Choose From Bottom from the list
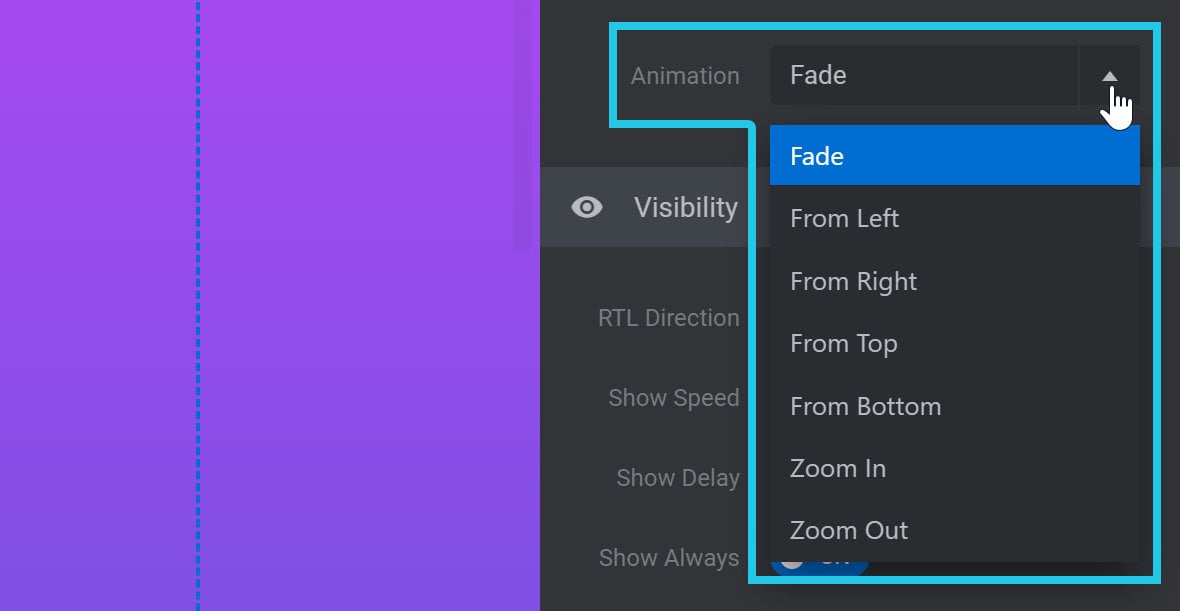The height and width of the screenshot is (611, 1180). coord(954,406)
